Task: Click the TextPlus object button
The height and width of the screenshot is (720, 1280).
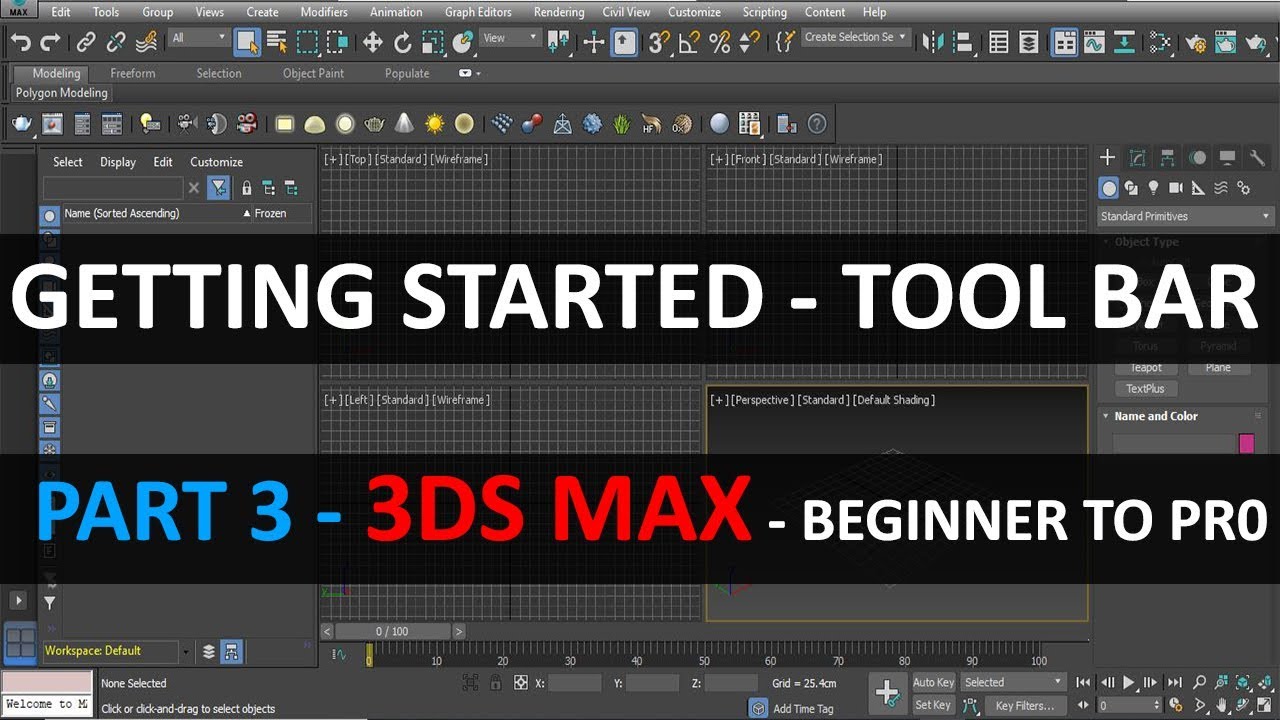Action: coord(1146,389)
